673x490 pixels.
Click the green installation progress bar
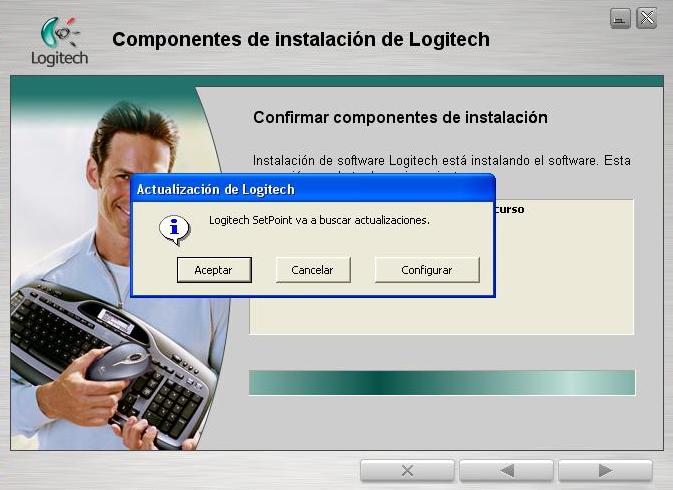pyautogui.click(x=442, y=383)
